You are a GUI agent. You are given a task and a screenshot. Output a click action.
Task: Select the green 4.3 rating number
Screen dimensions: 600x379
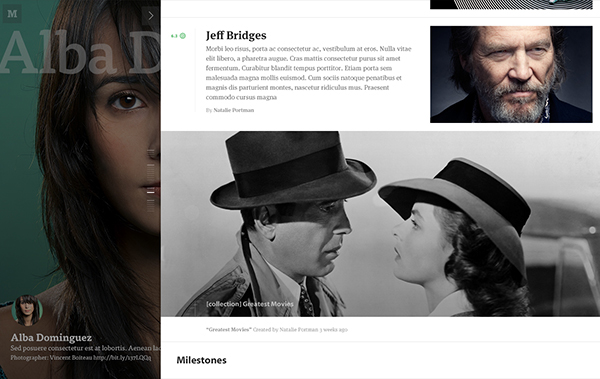174,36
